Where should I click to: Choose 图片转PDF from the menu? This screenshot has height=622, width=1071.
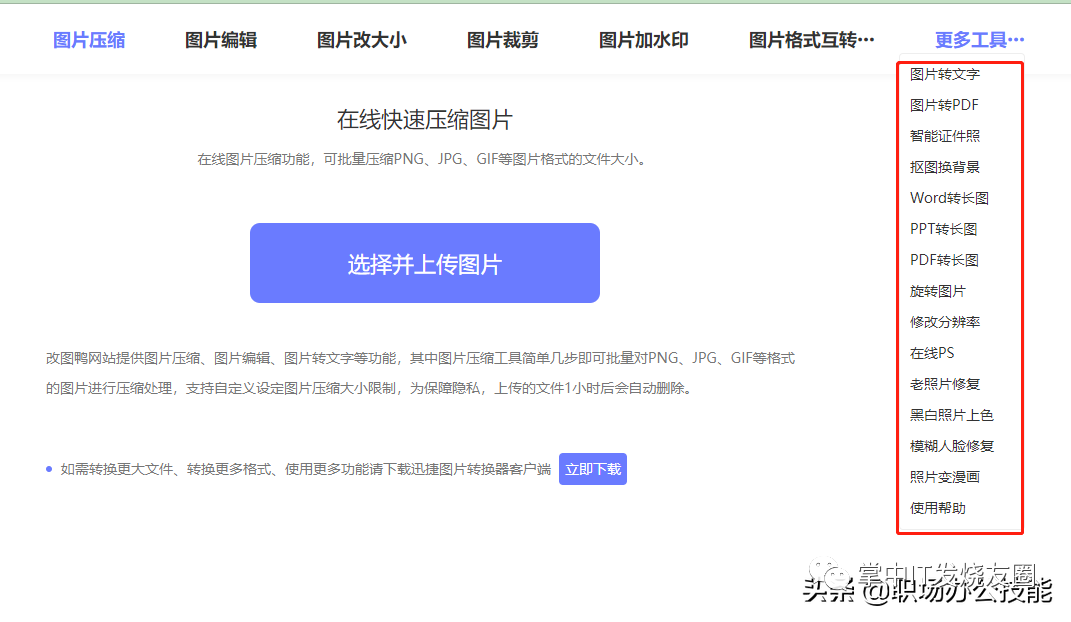coord(944,105)
